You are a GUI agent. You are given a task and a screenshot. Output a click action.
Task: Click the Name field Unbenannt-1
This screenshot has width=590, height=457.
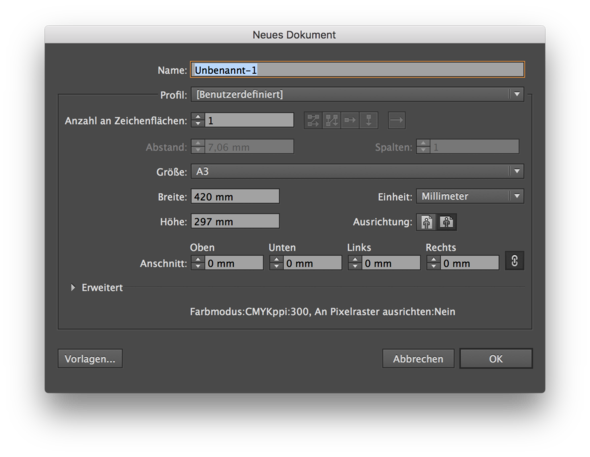point(357,70)
